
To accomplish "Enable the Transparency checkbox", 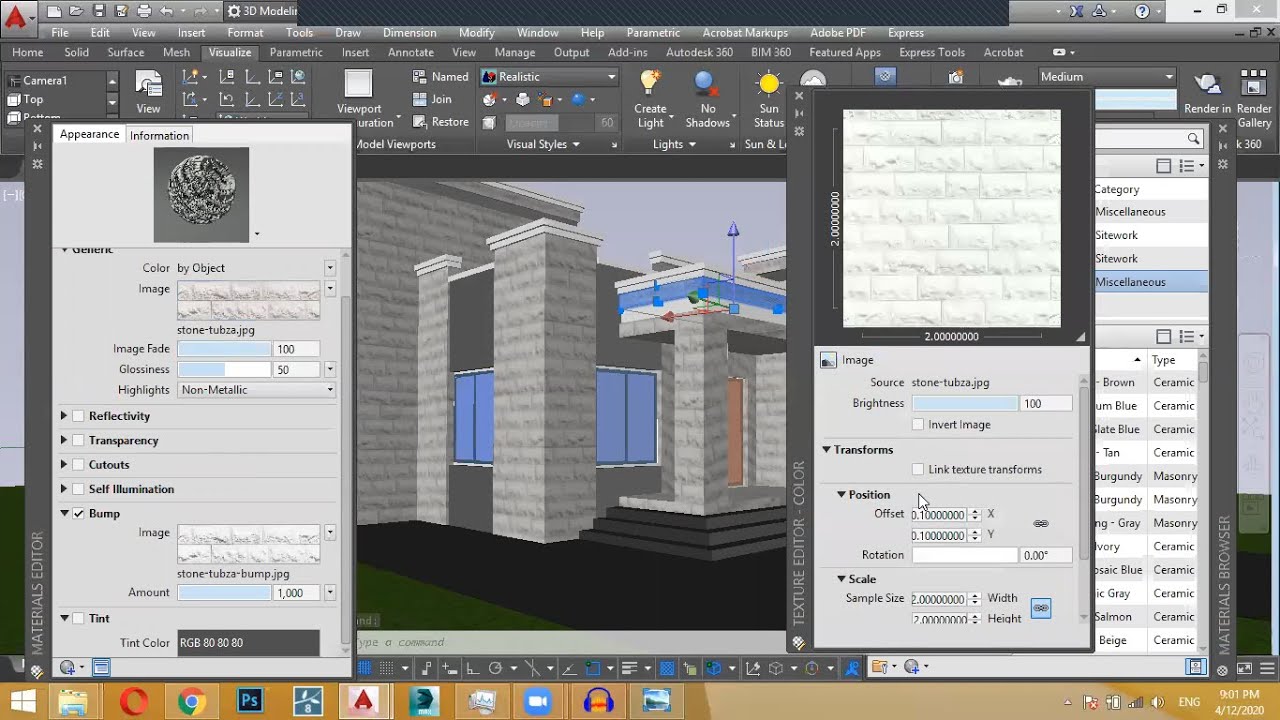I will click(x=79, y=441).
